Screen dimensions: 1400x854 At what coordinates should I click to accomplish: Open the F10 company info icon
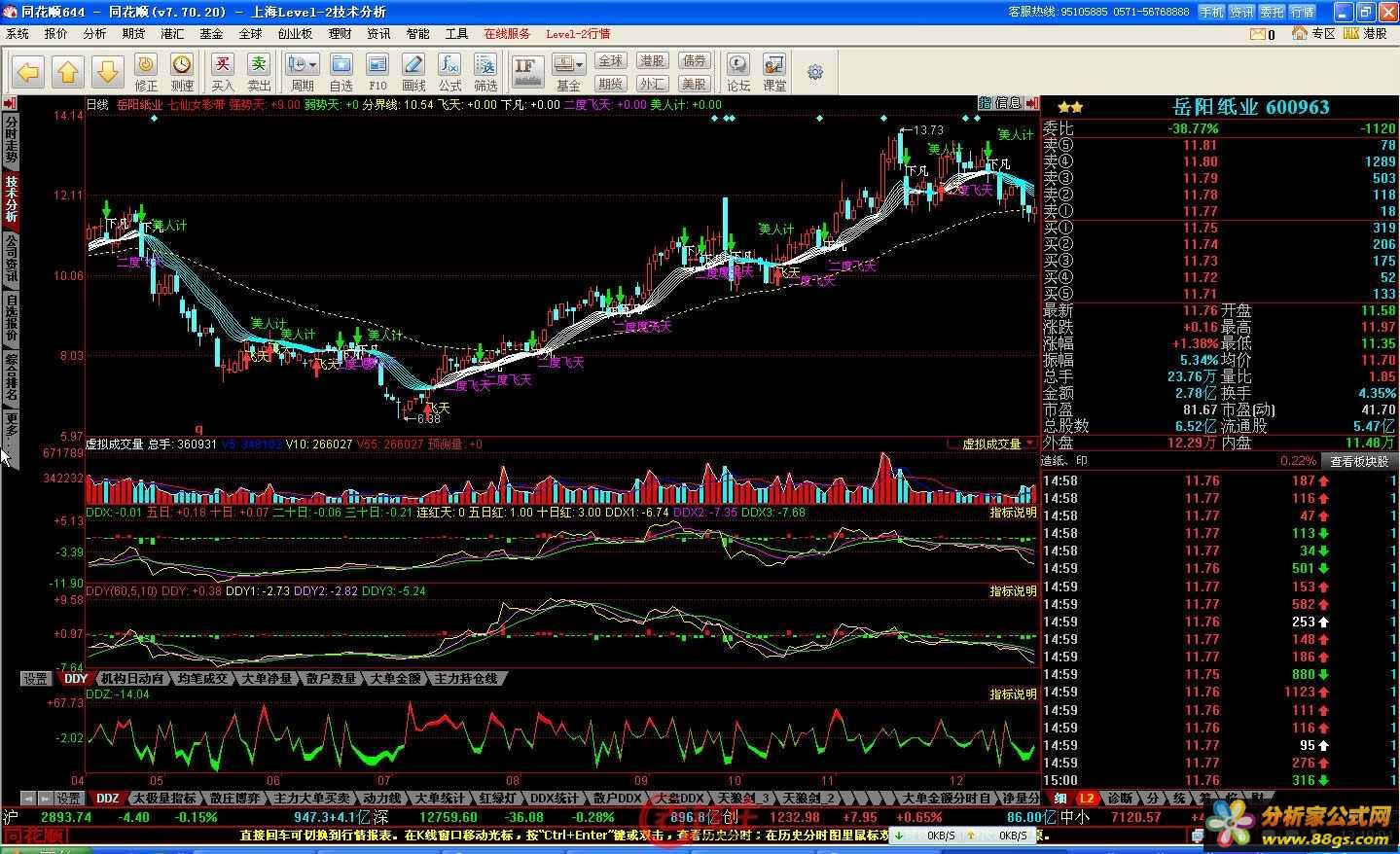pos(377,73)
